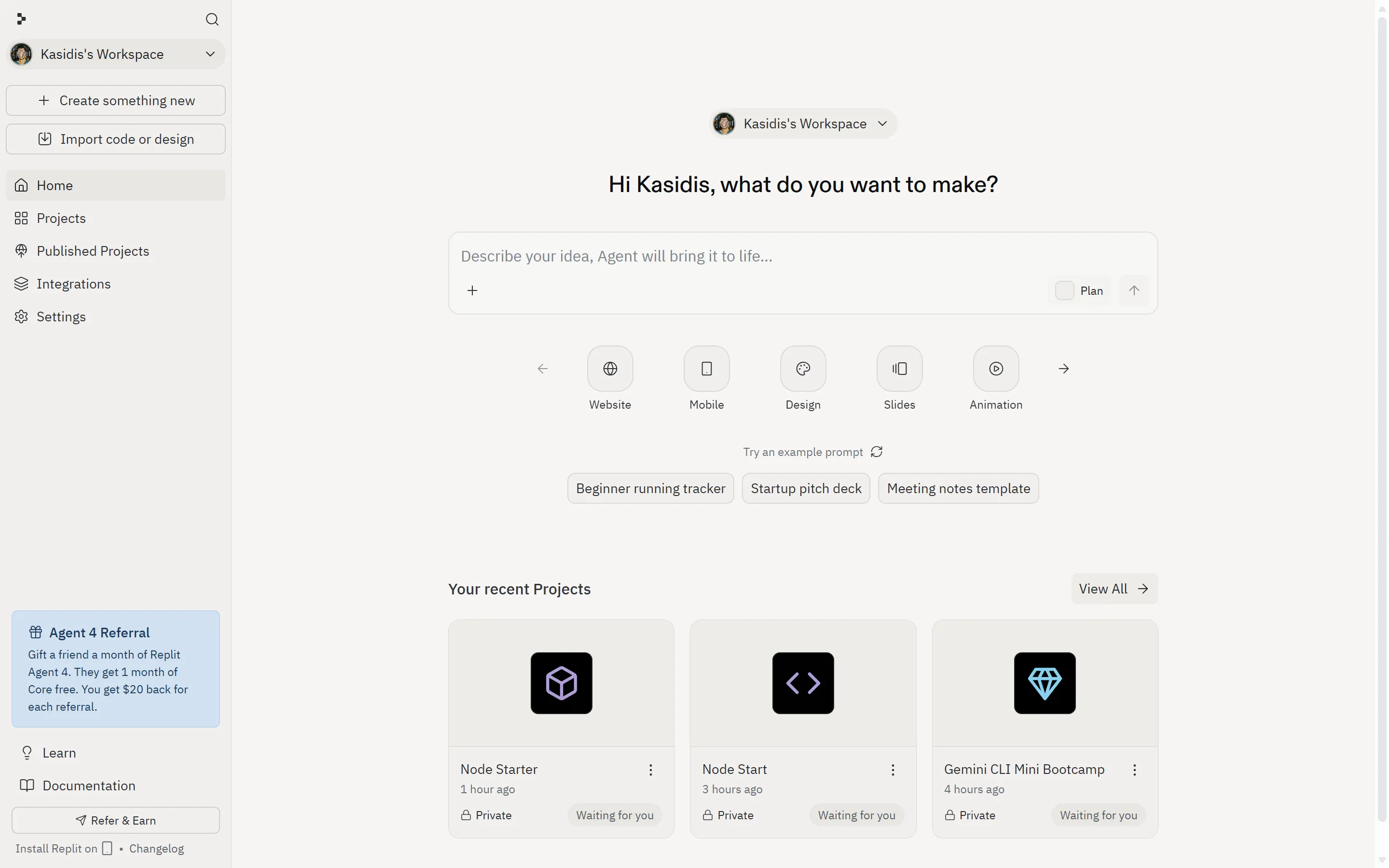Viewport: 1389px width, 868px height.
Task: Click the Replit logo icon
Action: click(21, 19)
